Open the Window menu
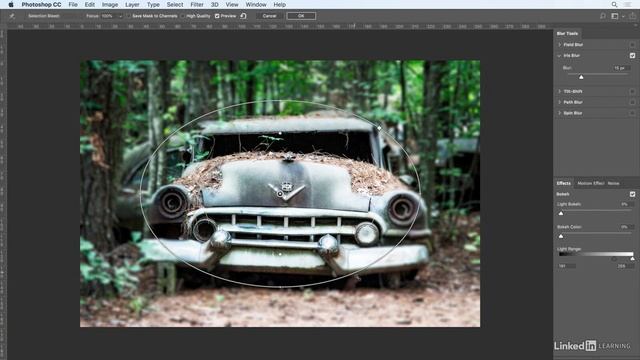Viewport: 640px width, 360px height. [x=256, y=4]
